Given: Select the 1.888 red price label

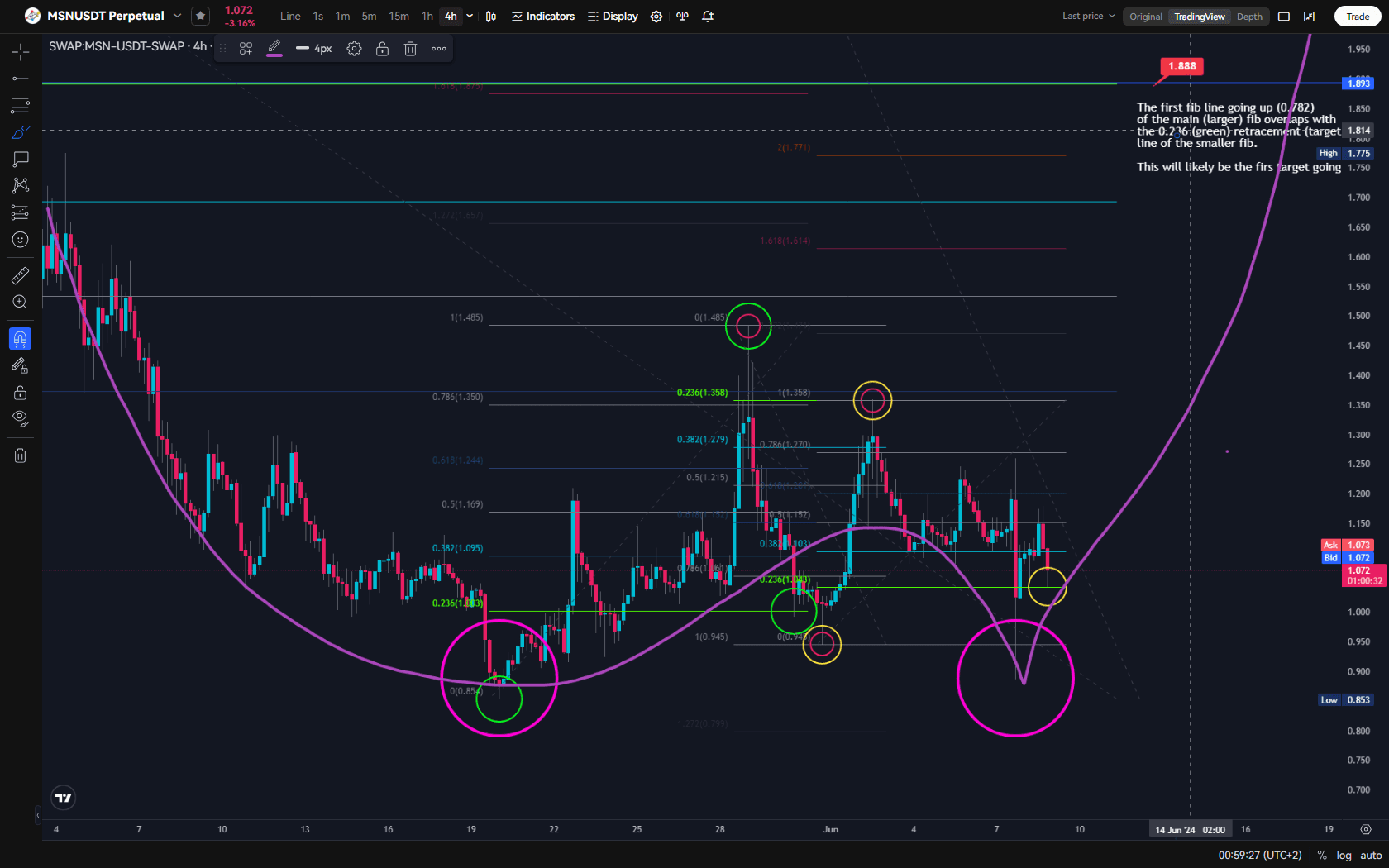Looking at the screenshot, I should click(x=1181, y=66).
